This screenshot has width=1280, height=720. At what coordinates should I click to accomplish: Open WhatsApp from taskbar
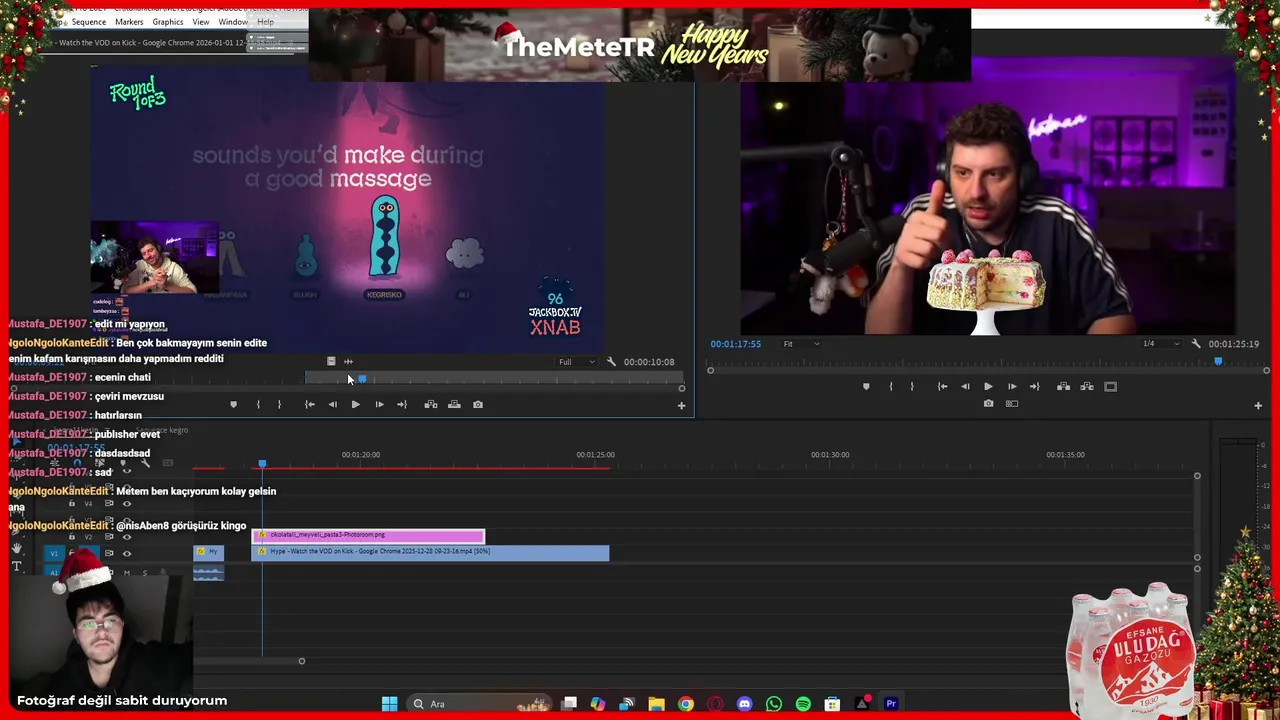tap(774, 704)
